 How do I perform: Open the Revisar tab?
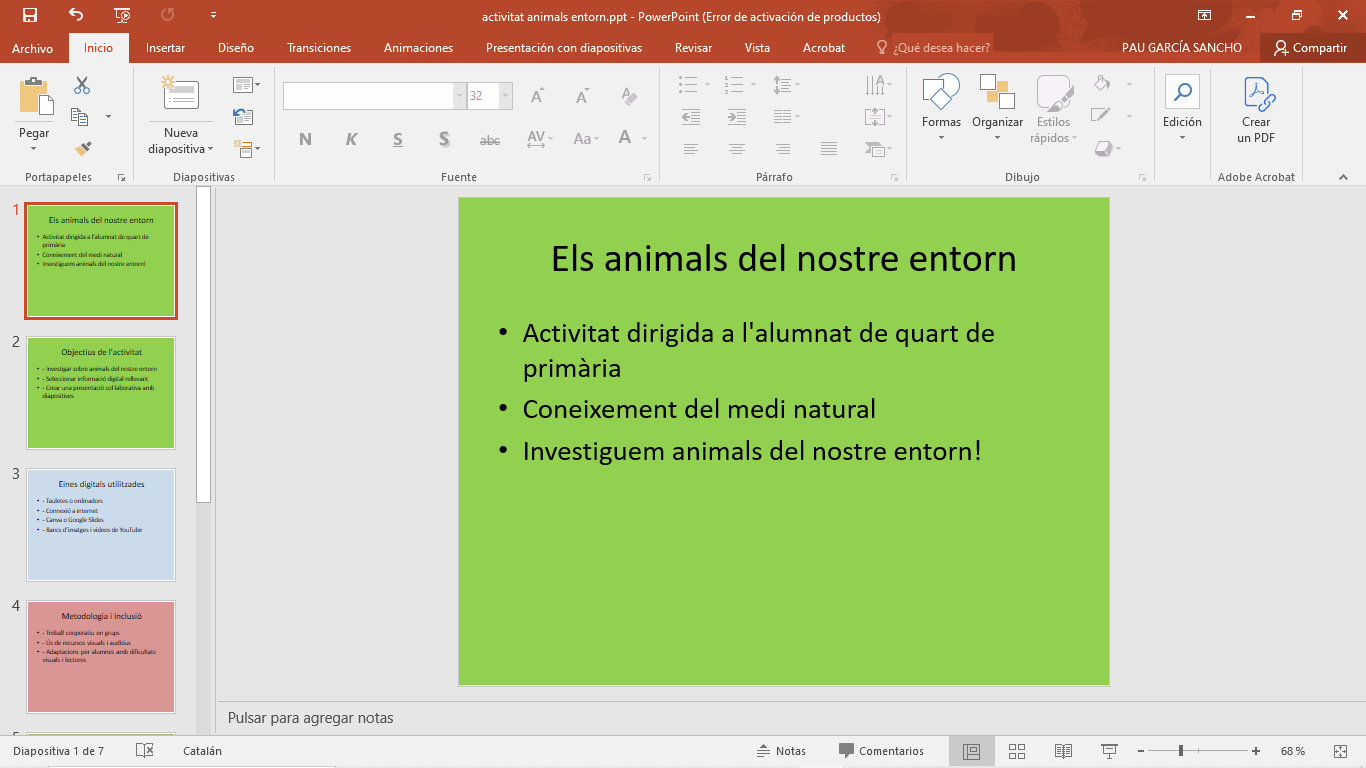[693, 48]
